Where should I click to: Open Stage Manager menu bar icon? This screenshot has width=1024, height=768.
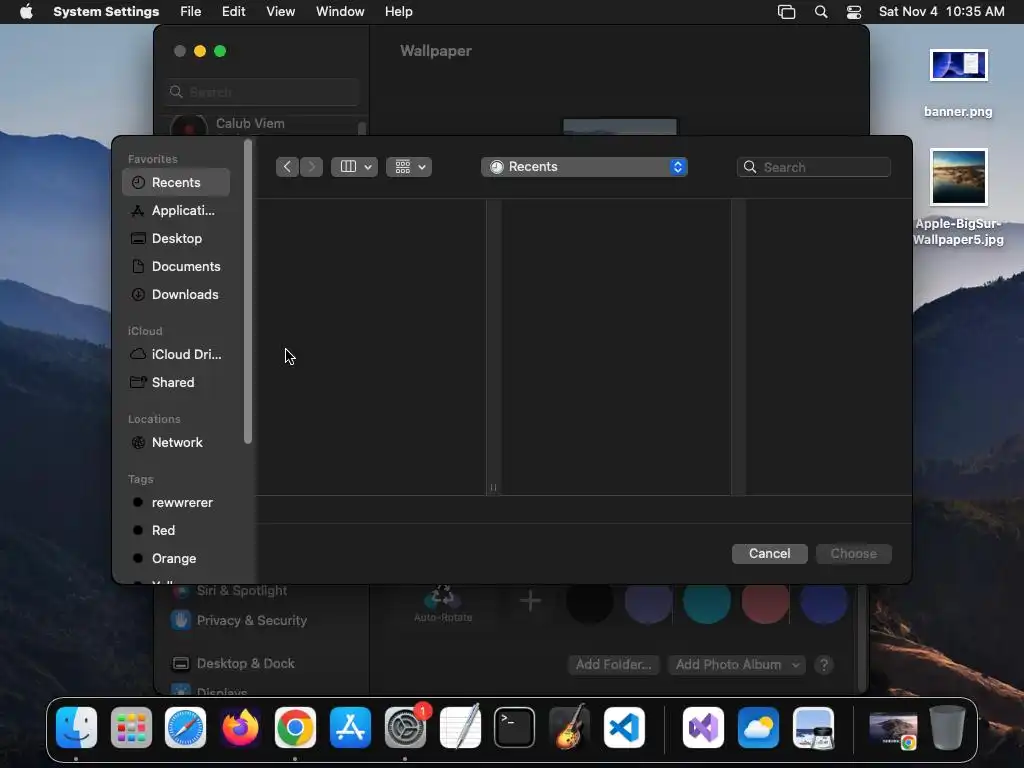[786, 12]
